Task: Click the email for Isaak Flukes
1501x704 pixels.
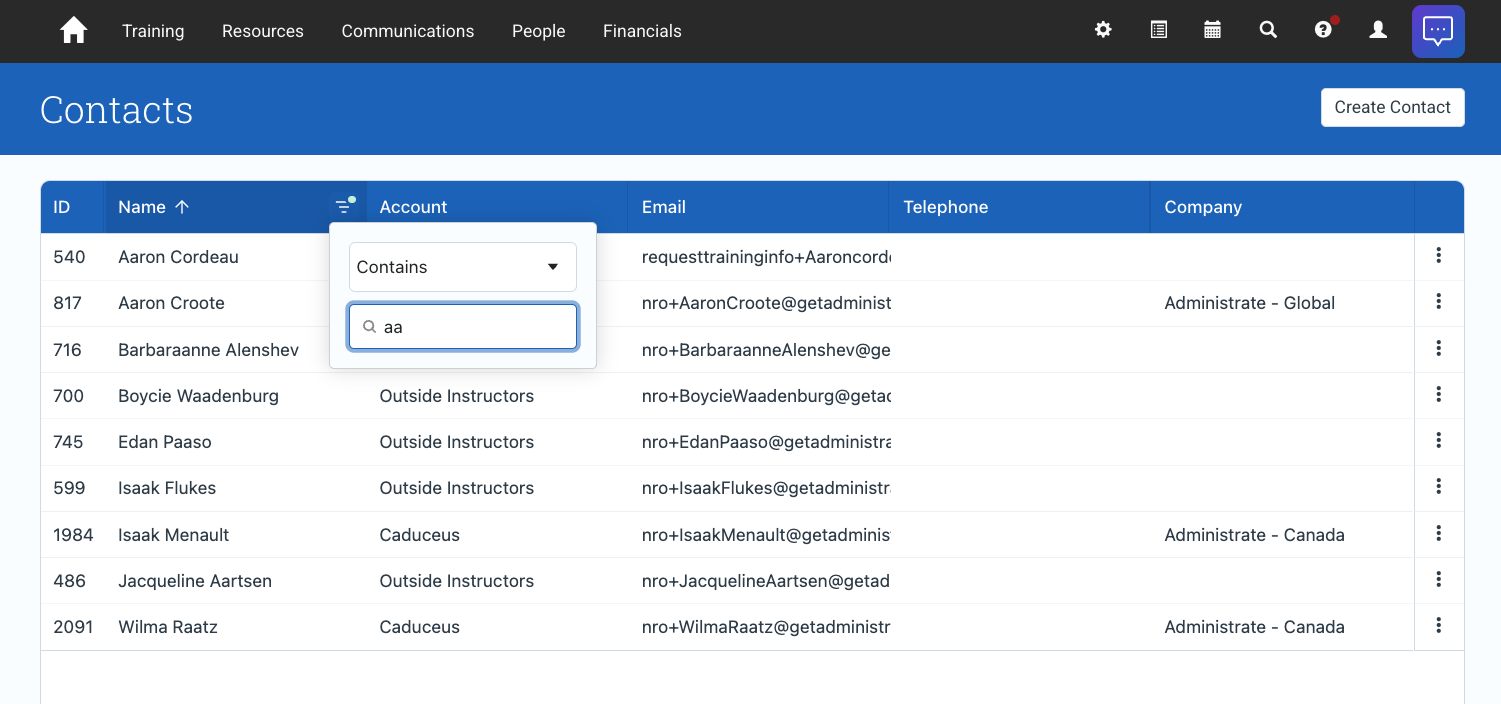Action: 766,488
